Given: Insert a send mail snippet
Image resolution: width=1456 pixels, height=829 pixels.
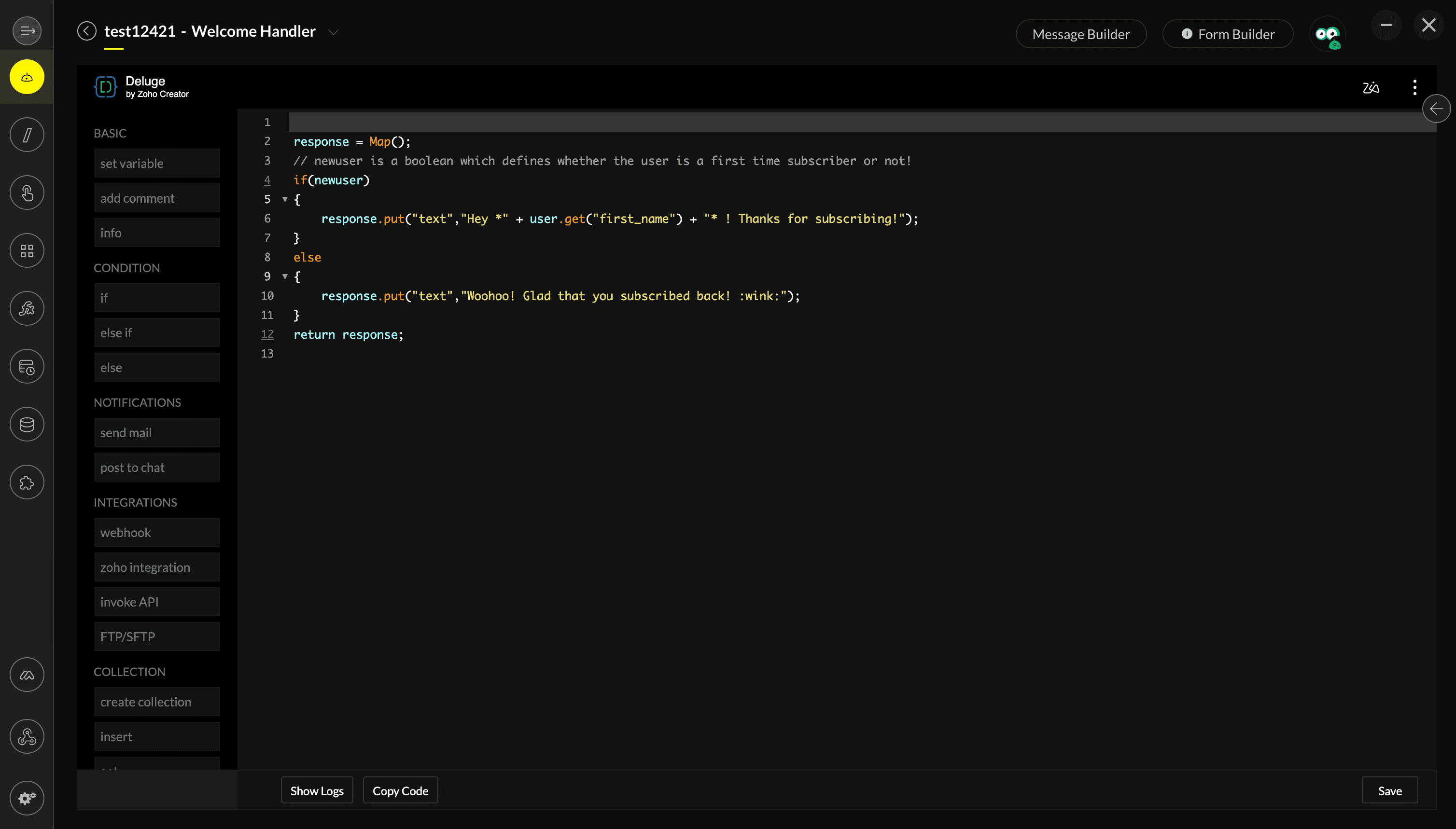Looking at the screenshot, I should point(157,433).
